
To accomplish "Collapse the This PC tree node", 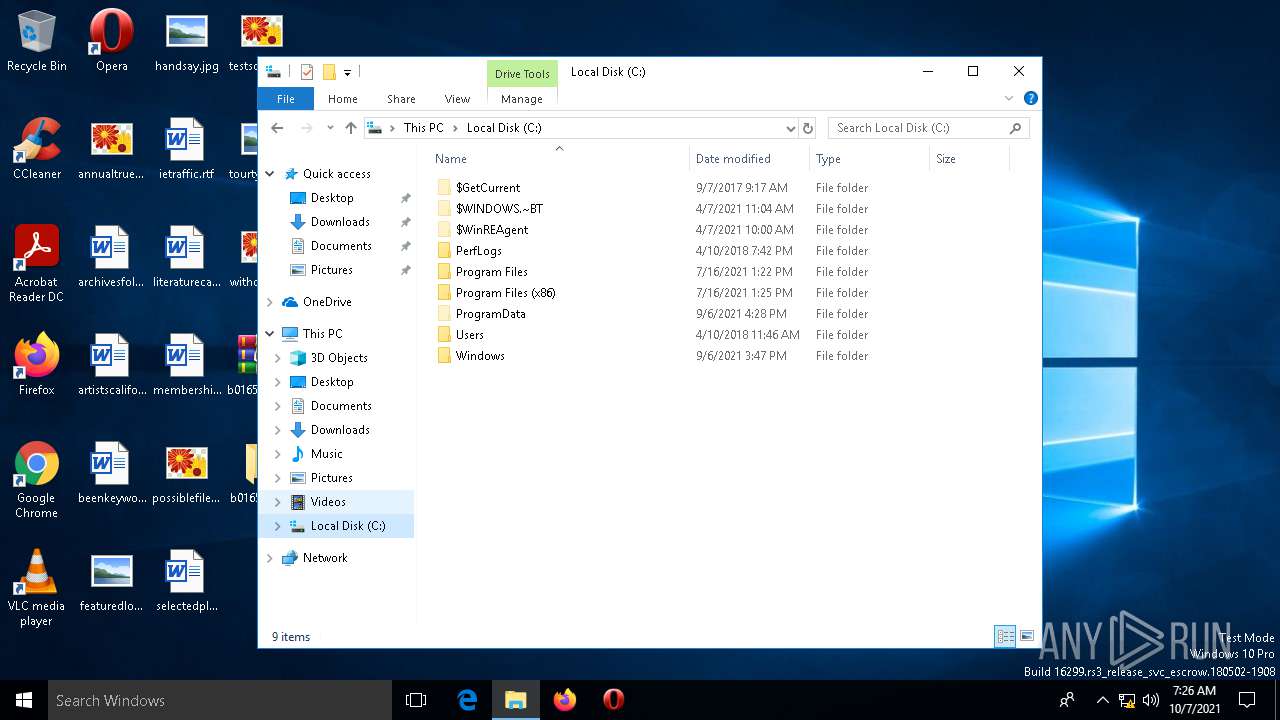I will [270, 334].
